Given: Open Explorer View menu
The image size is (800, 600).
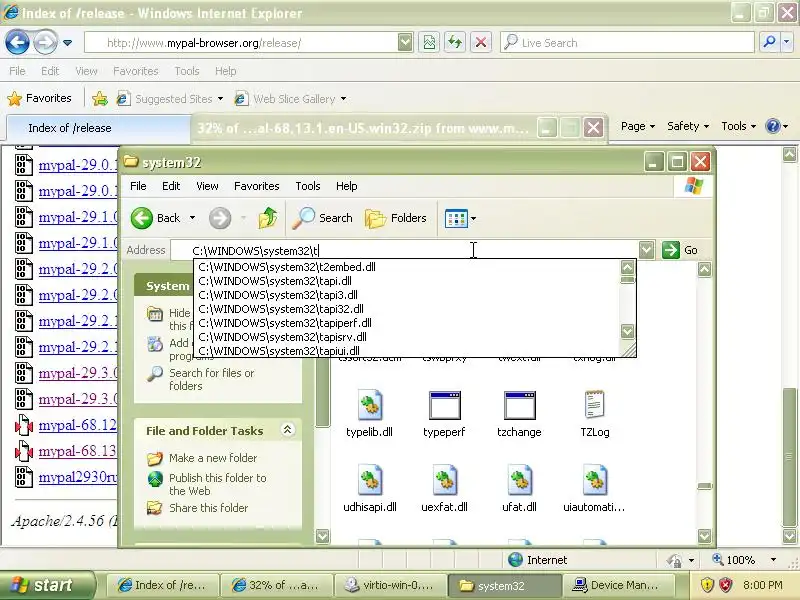Looking at the screenshot, I should (207, 186).
